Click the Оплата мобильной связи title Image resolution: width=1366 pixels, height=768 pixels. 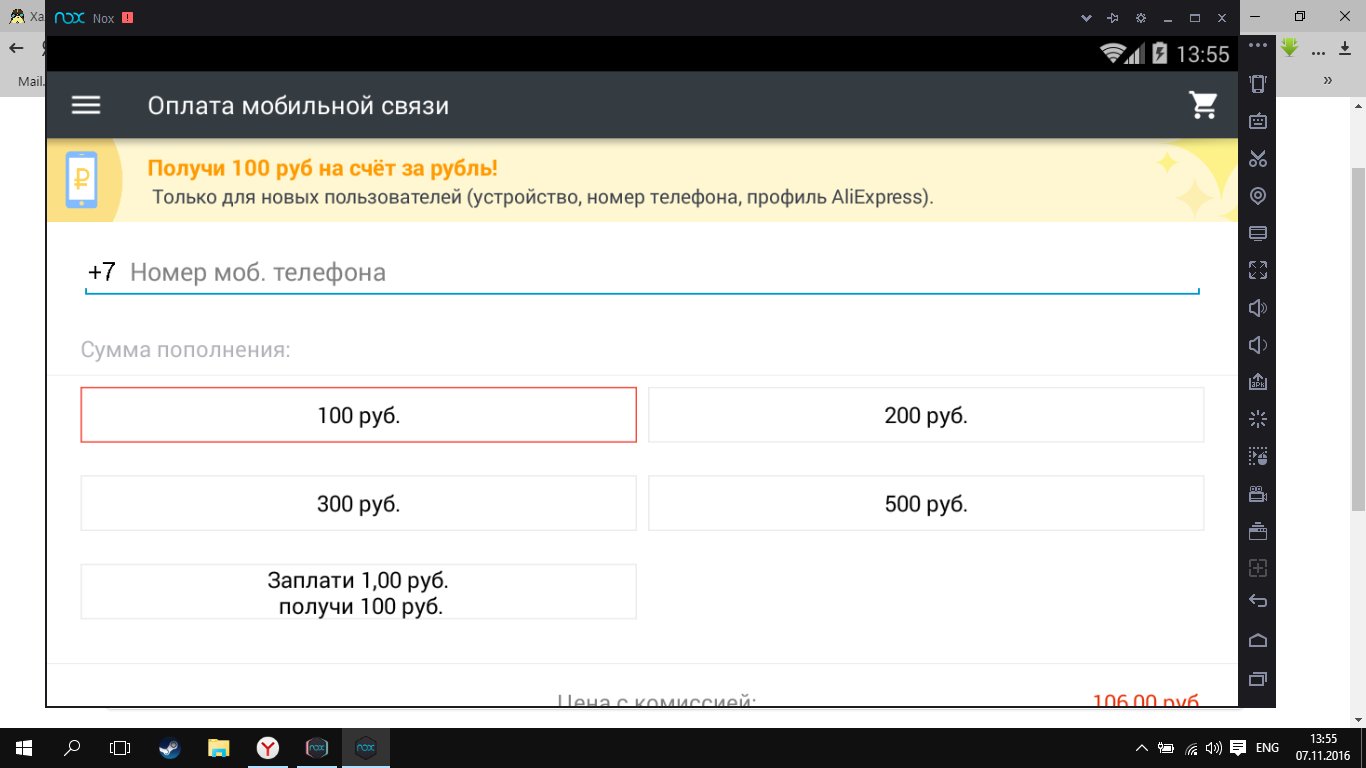[x=298, y=106]
